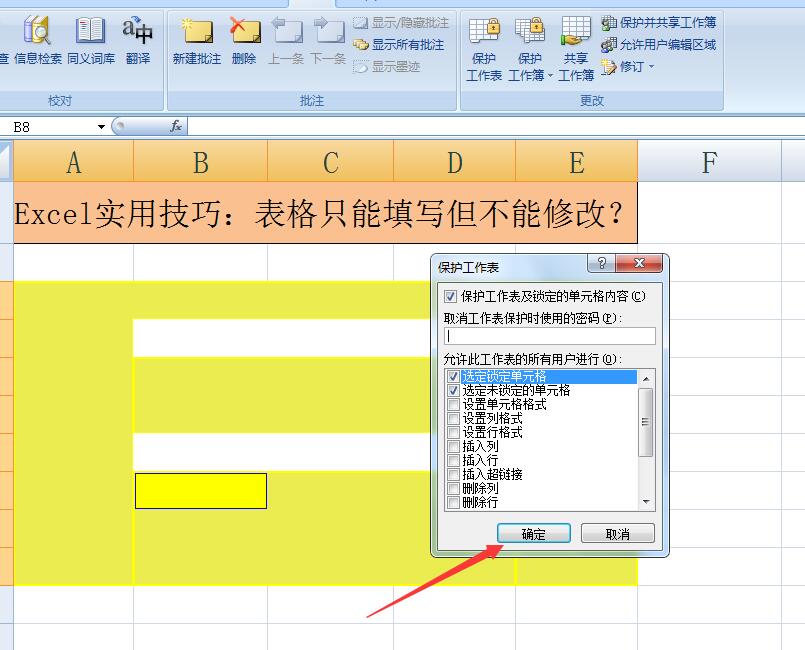Screen dimensions: 805x650
Task: Go to 下一条 next comment
Action: [x=328, y=41]
